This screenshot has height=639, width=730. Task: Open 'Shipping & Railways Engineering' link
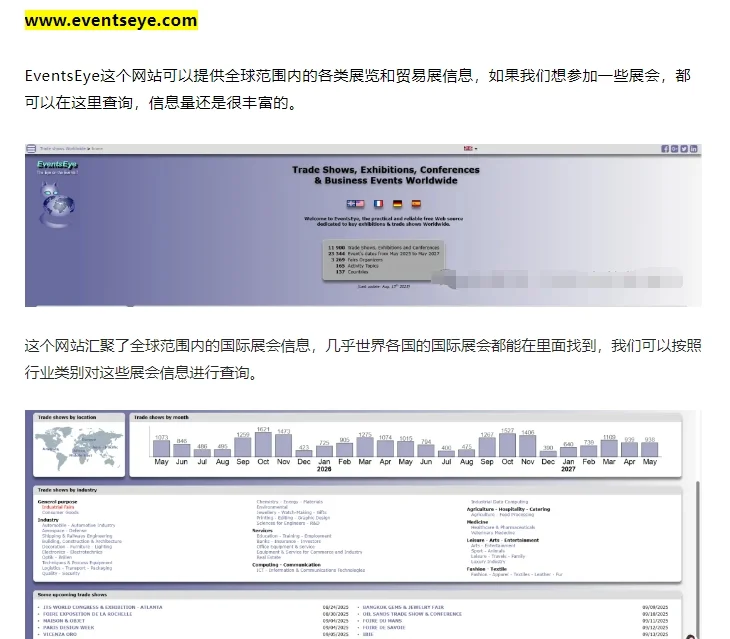click(x=77, y=536)
